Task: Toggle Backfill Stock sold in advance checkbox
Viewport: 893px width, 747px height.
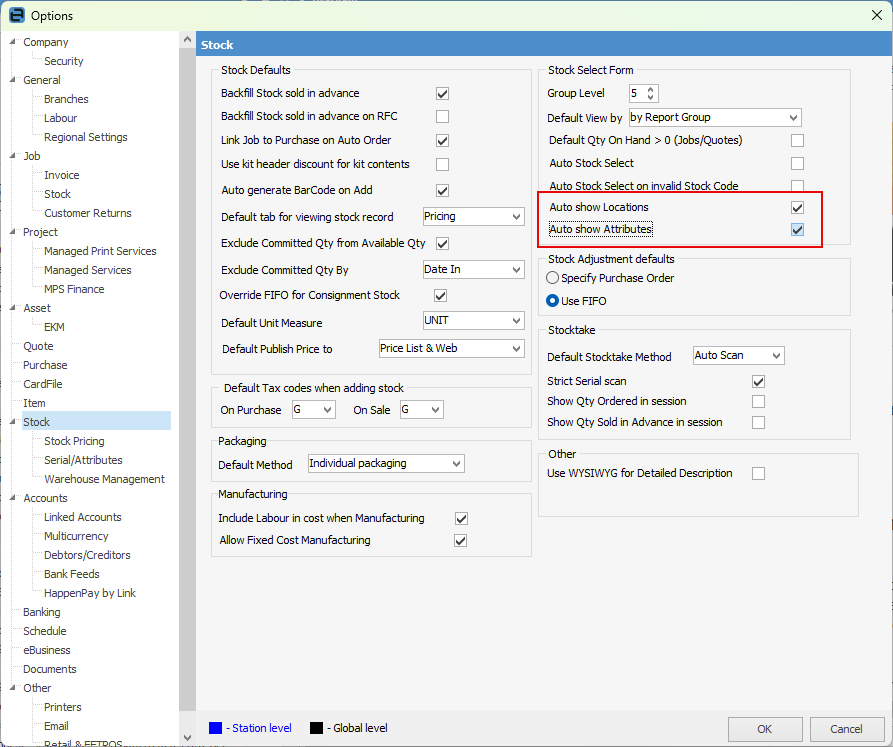Action: click(443, 93)
